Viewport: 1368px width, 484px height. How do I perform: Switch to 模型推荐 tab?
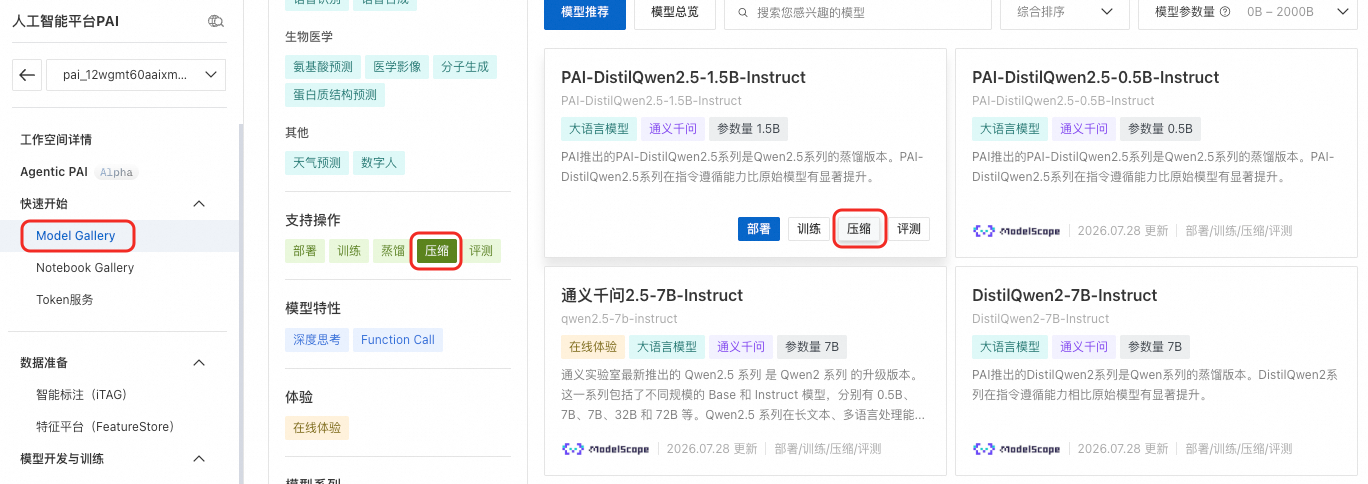(585, 13)
